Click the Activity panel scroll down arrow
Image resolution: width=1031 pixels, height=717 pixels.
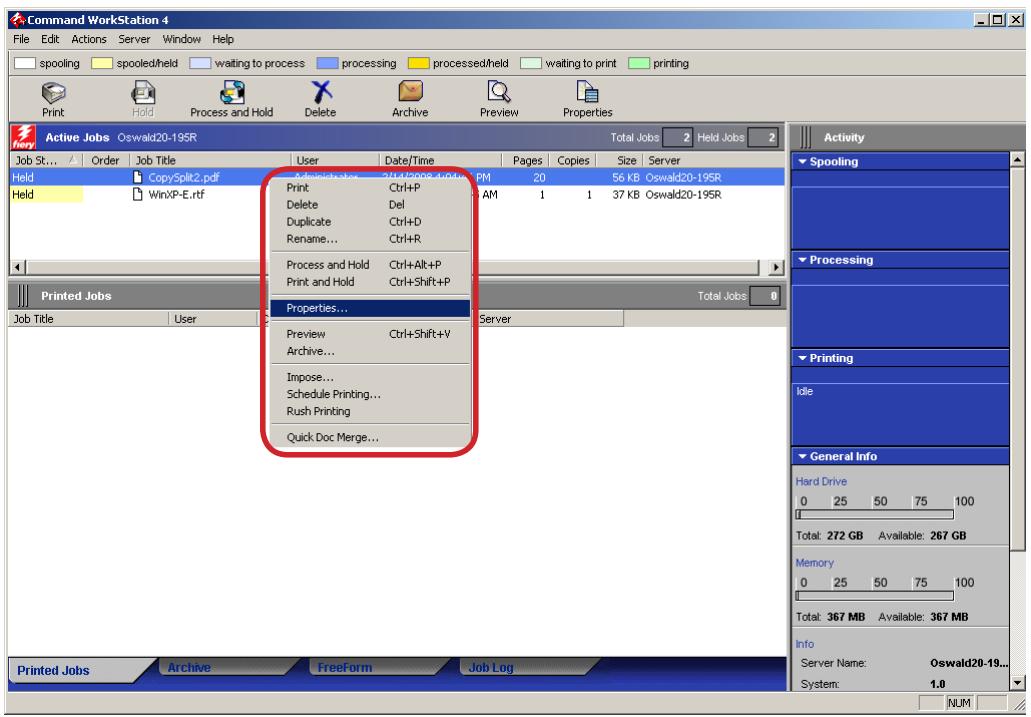1017,683
